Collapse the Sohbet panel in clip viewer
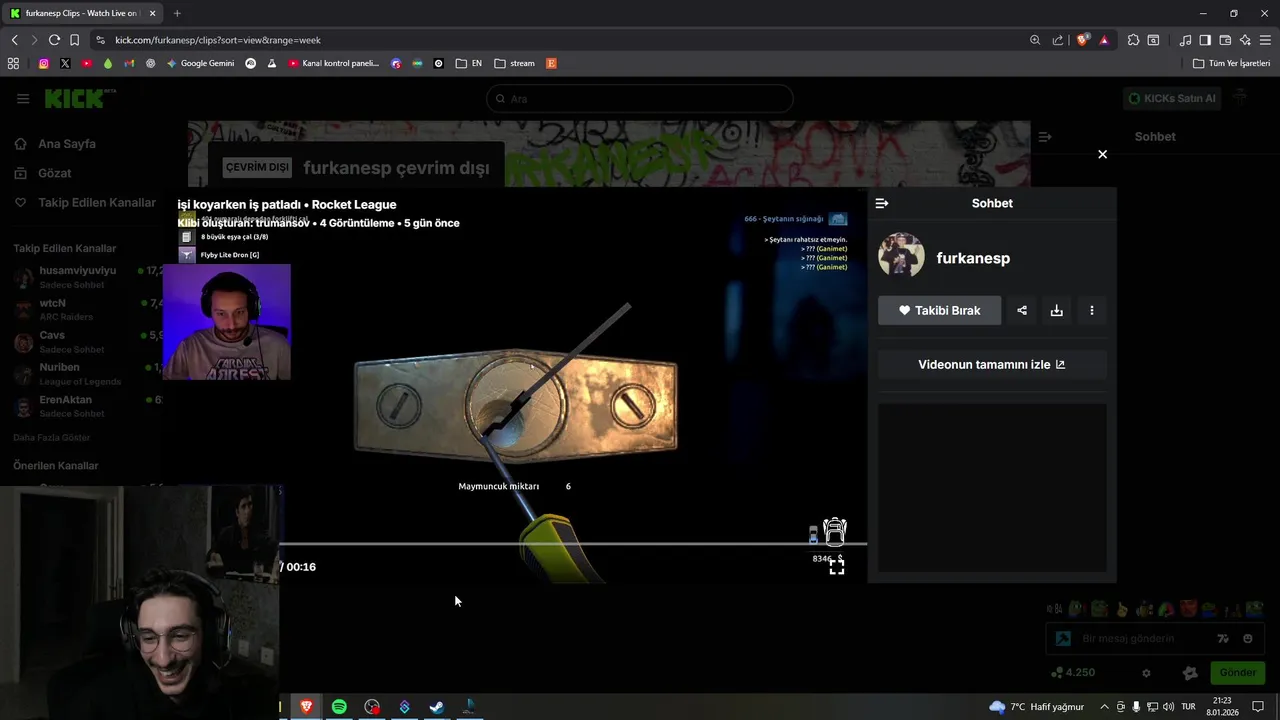Viewport: 1280px width, 720px height. tap(881, 203)
